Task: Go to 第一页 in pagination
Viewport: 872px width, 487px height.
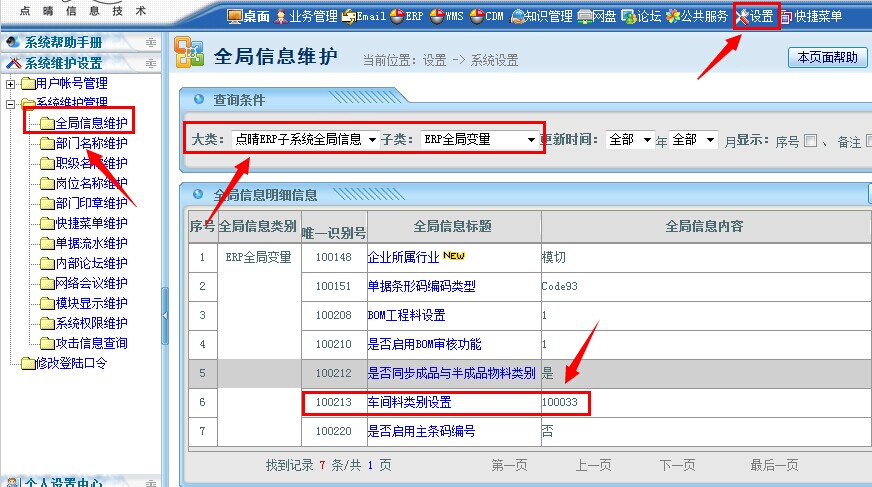Action: tap(509, 465)
